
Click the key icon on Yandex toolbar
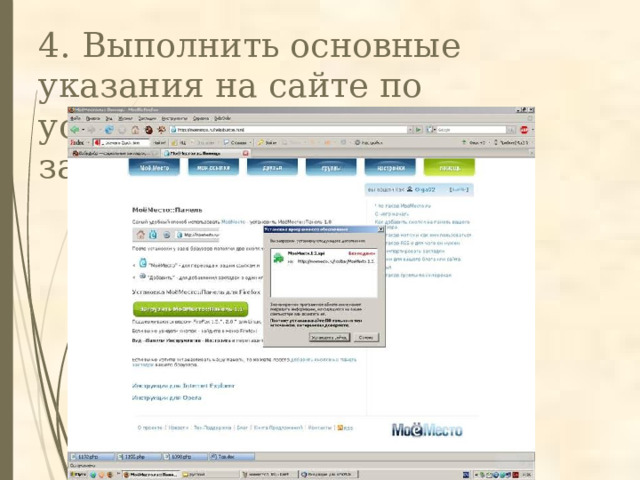click(x=260, y=142)
